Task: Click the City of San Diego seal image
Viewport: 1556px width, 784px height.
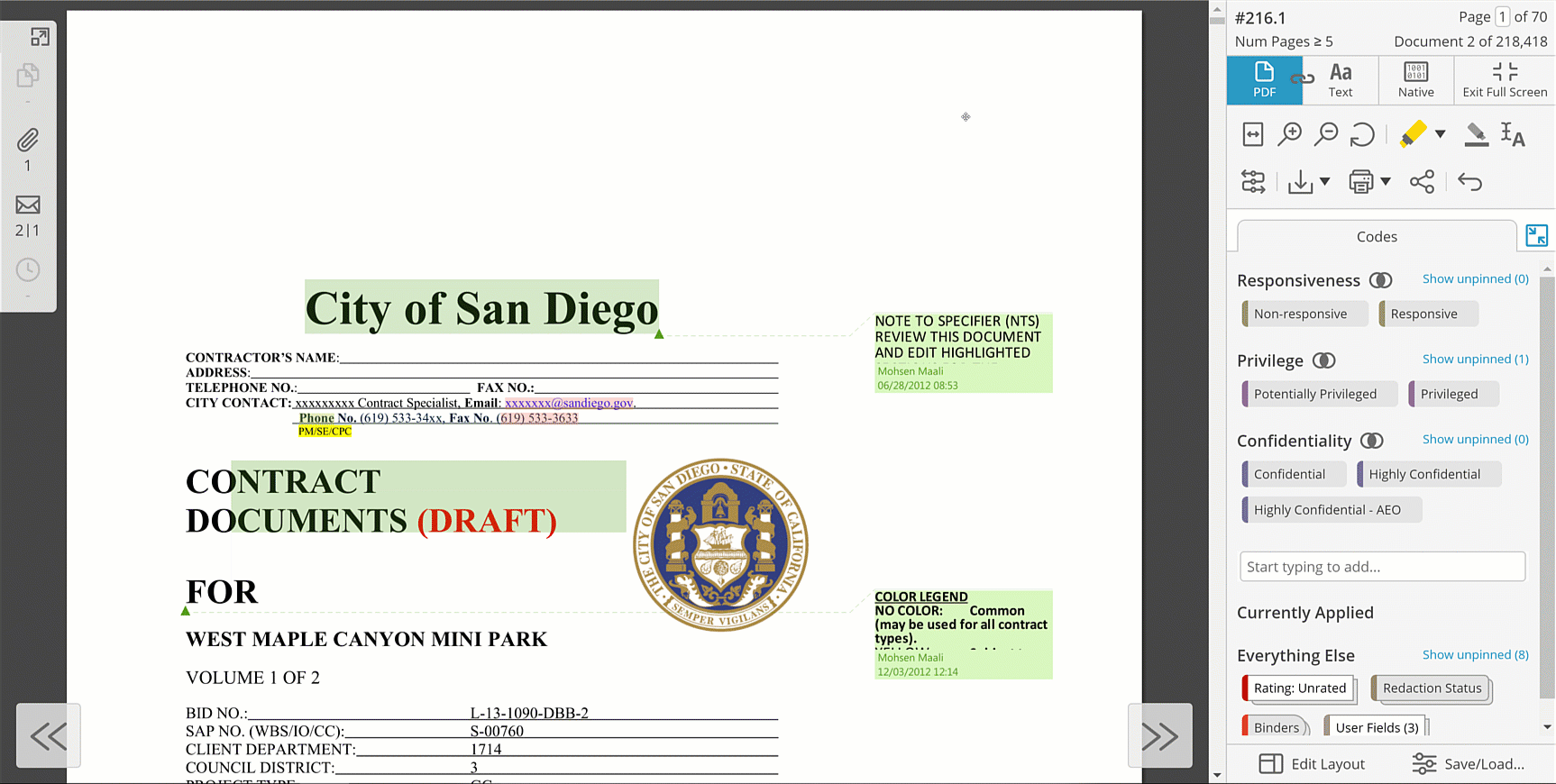Action: point(720,544)
